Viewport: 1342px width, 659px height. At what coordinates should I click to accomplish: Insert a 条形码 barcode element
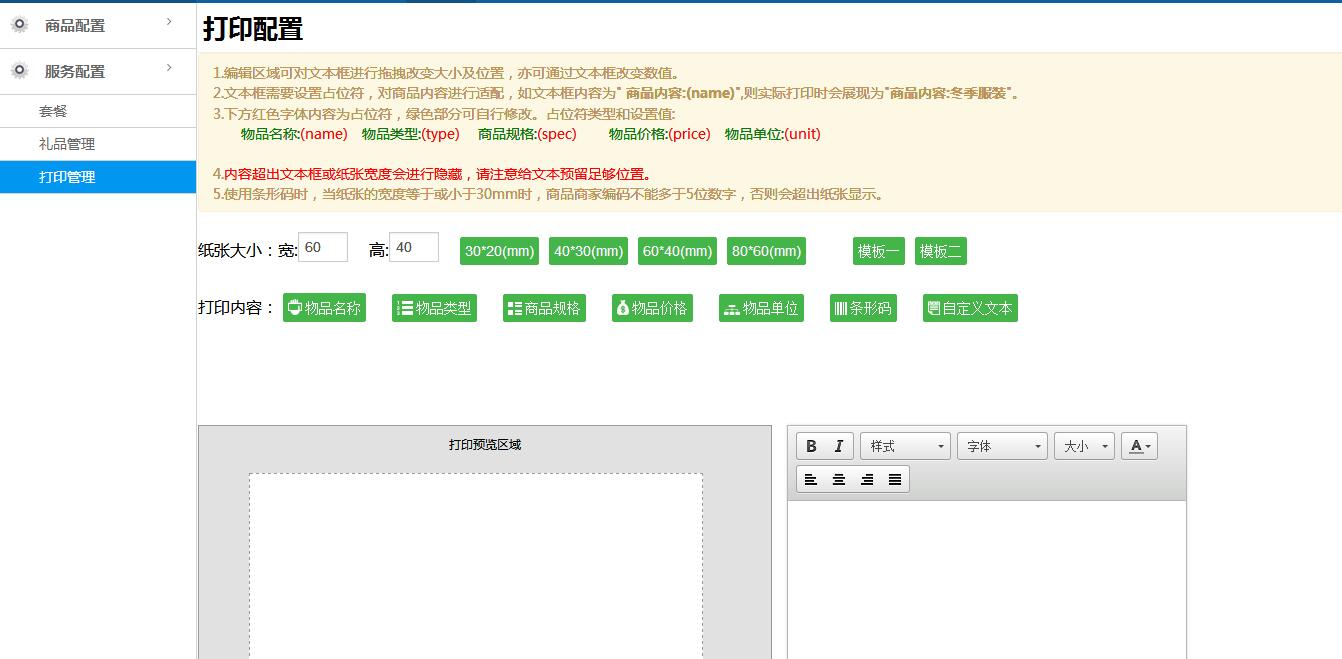pyautogui.click(x=862, y=308)
